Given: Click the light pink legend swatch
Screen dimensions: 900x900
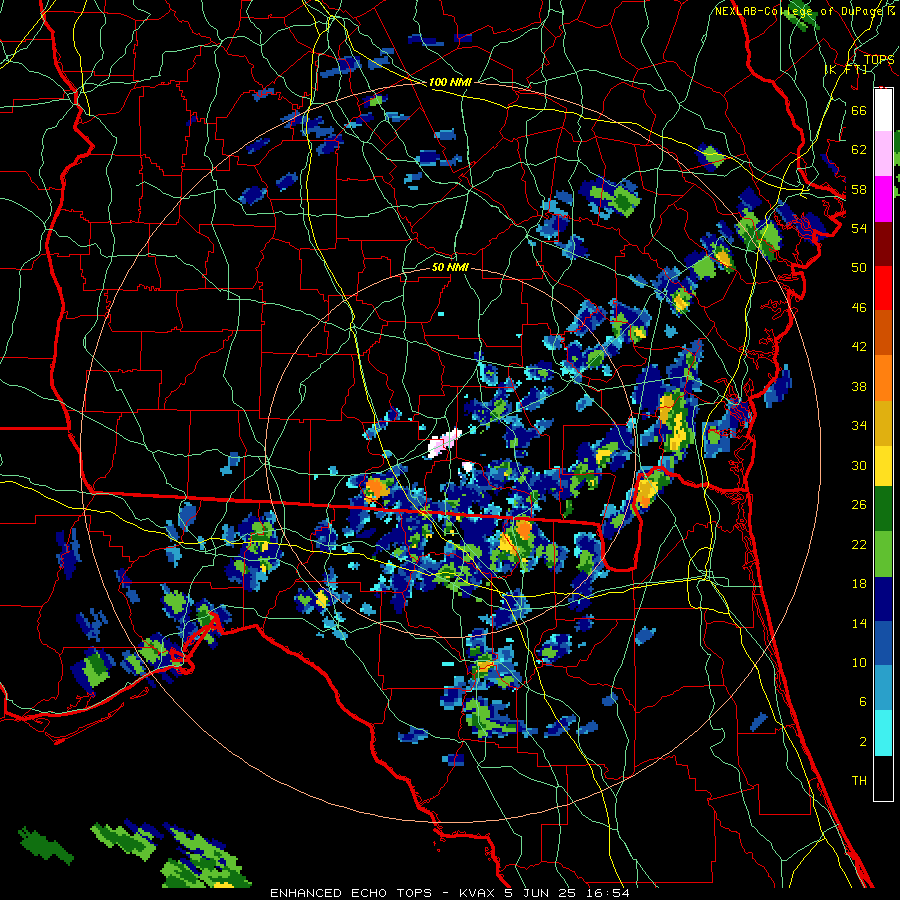Looking at the screenshot, I should [x=883, y=153].
